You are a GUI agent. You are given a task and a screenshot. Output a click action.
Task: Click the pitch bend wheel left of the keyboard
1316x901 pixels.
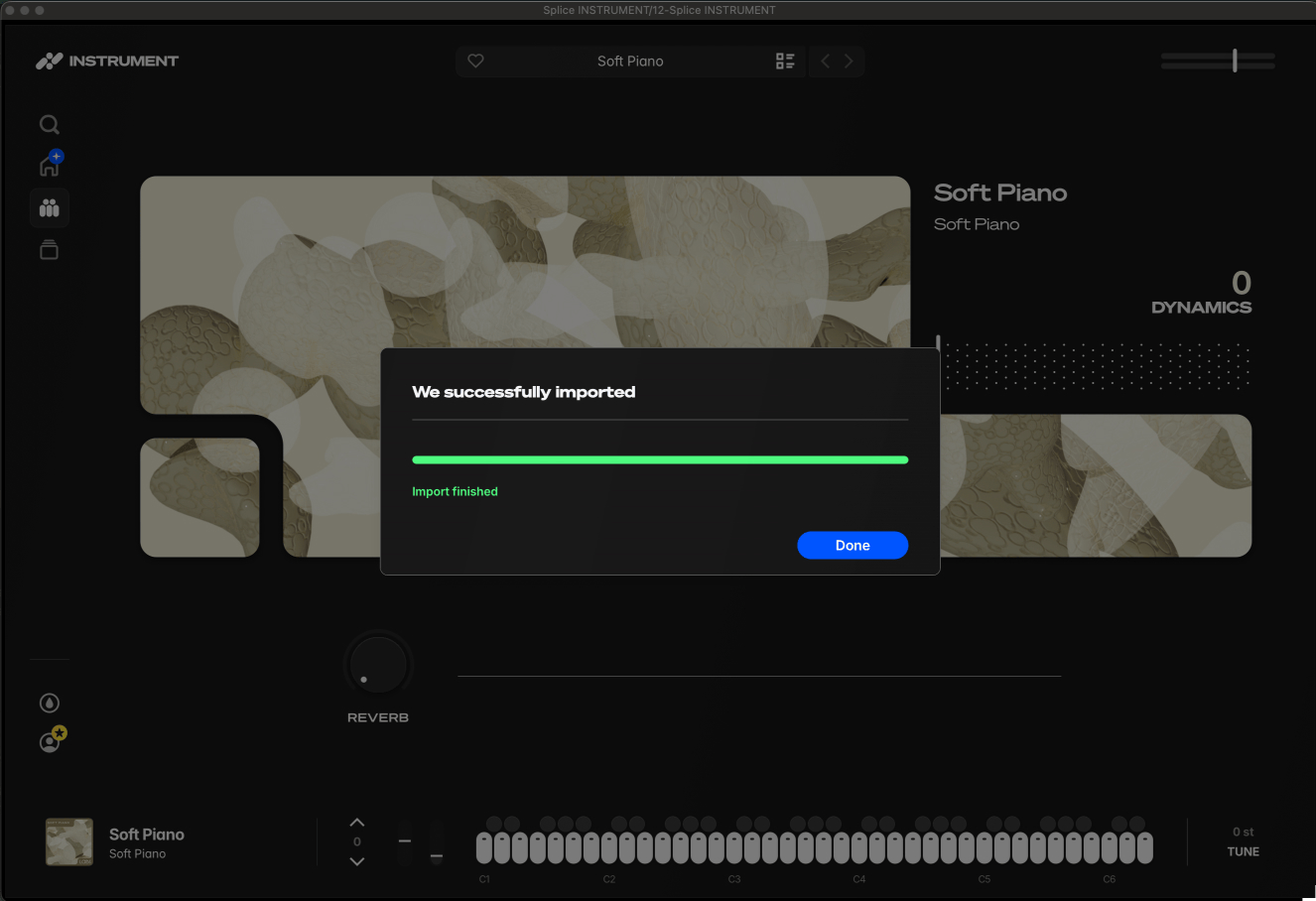point(405,841)
